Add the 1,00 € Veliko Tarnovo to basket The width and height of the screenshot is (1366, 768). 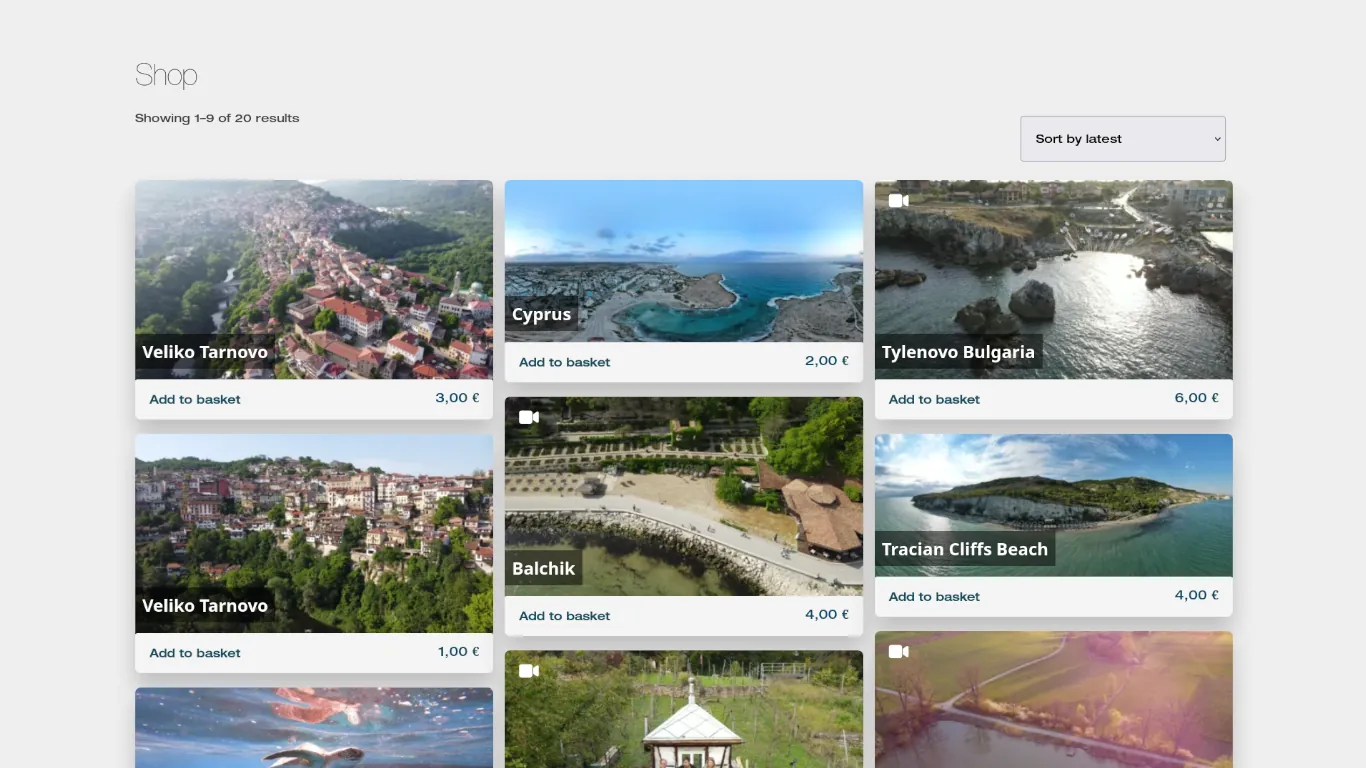pos(195,653)
